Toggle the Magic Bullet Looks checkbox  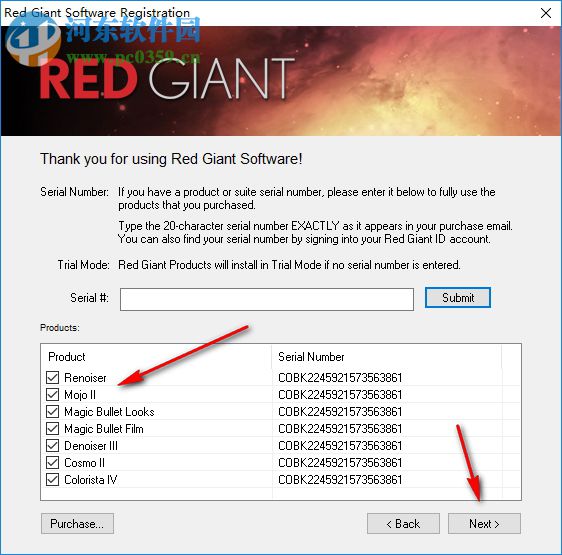coord(53,412)
